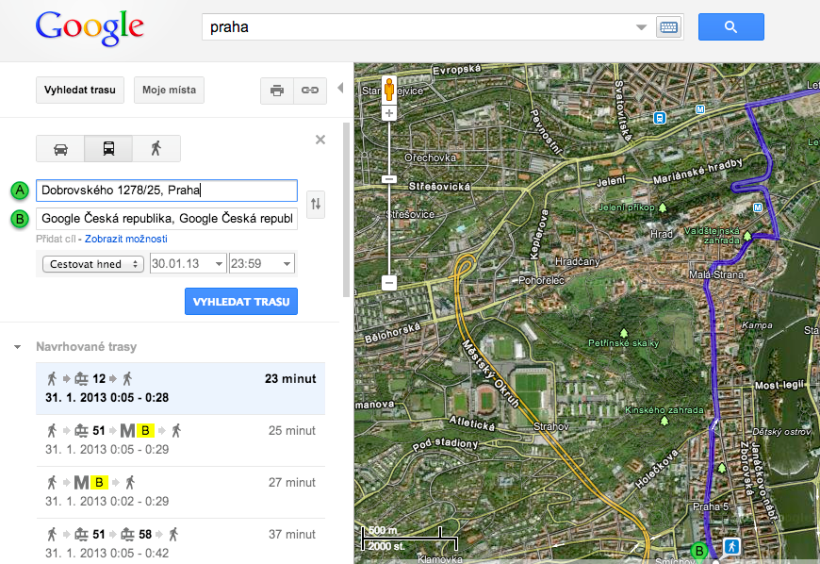Select the car driving mode

[x=61, y=149]
